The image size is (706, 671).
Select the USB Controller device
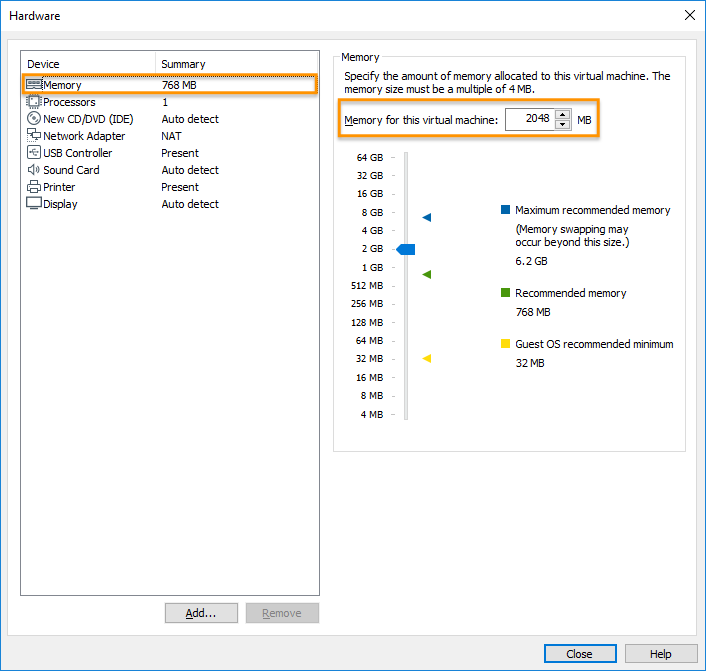tap(77, 153)
